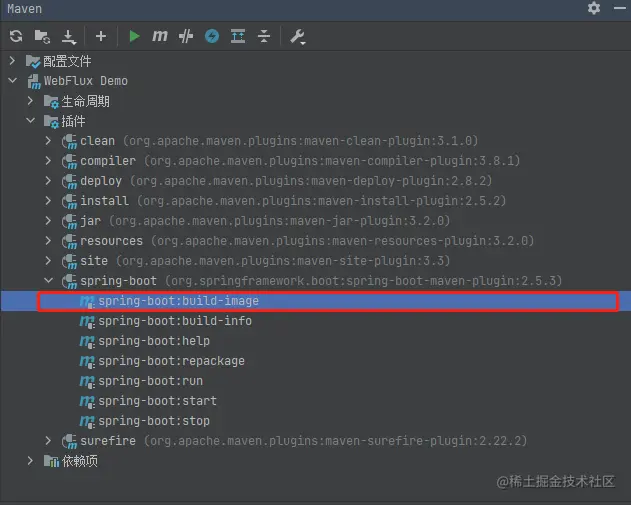631x505 pixels.
Task: Click the site plugin icon
Action: tap(69, 261)
